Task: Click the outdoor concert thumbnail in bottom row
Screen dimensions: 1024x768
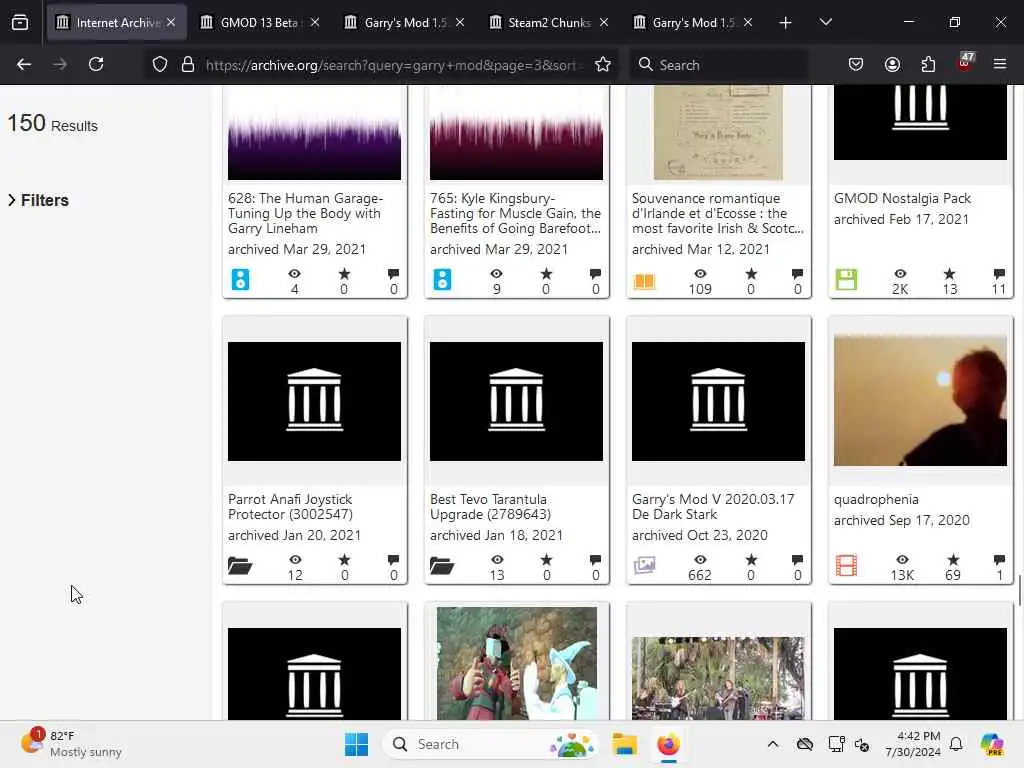Action: pyautogui.click(x=718, y=679)
